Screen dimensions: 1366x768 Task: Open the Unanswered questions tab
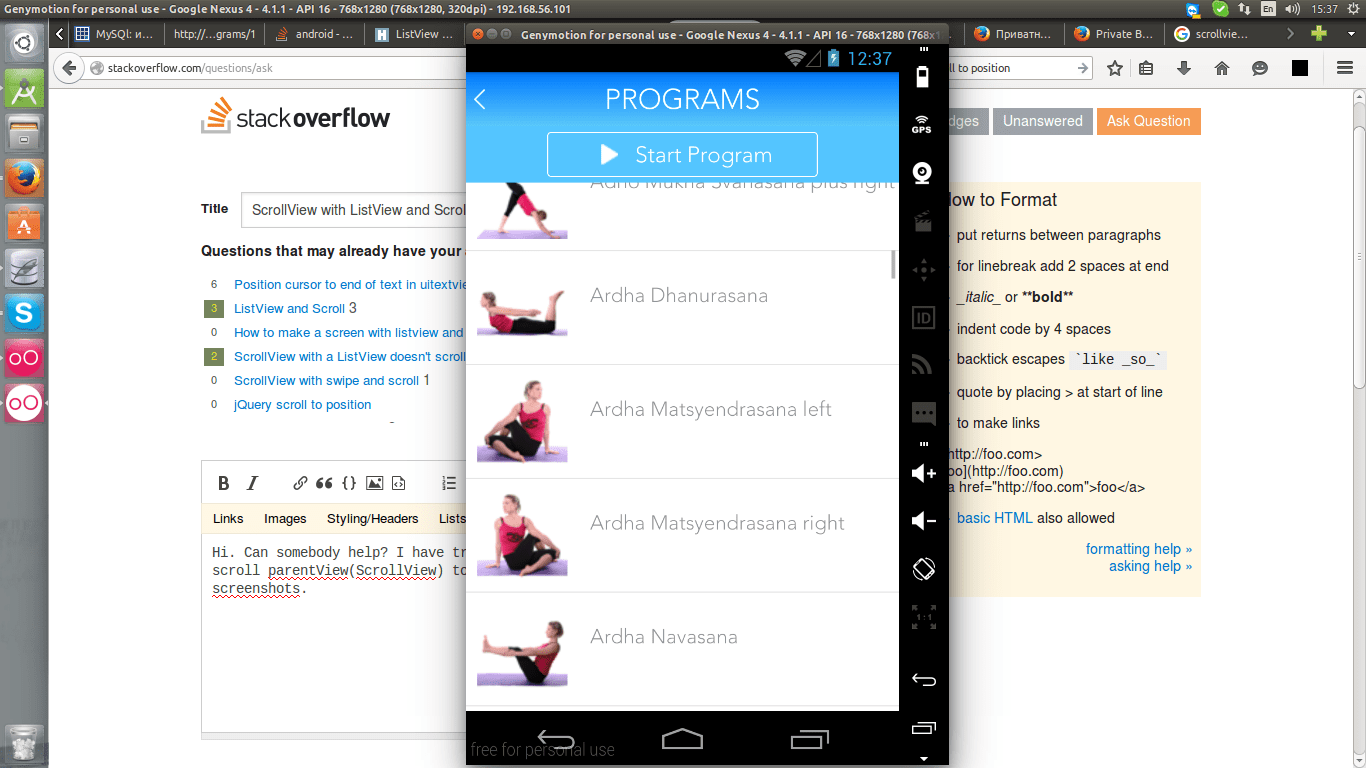1043,121
